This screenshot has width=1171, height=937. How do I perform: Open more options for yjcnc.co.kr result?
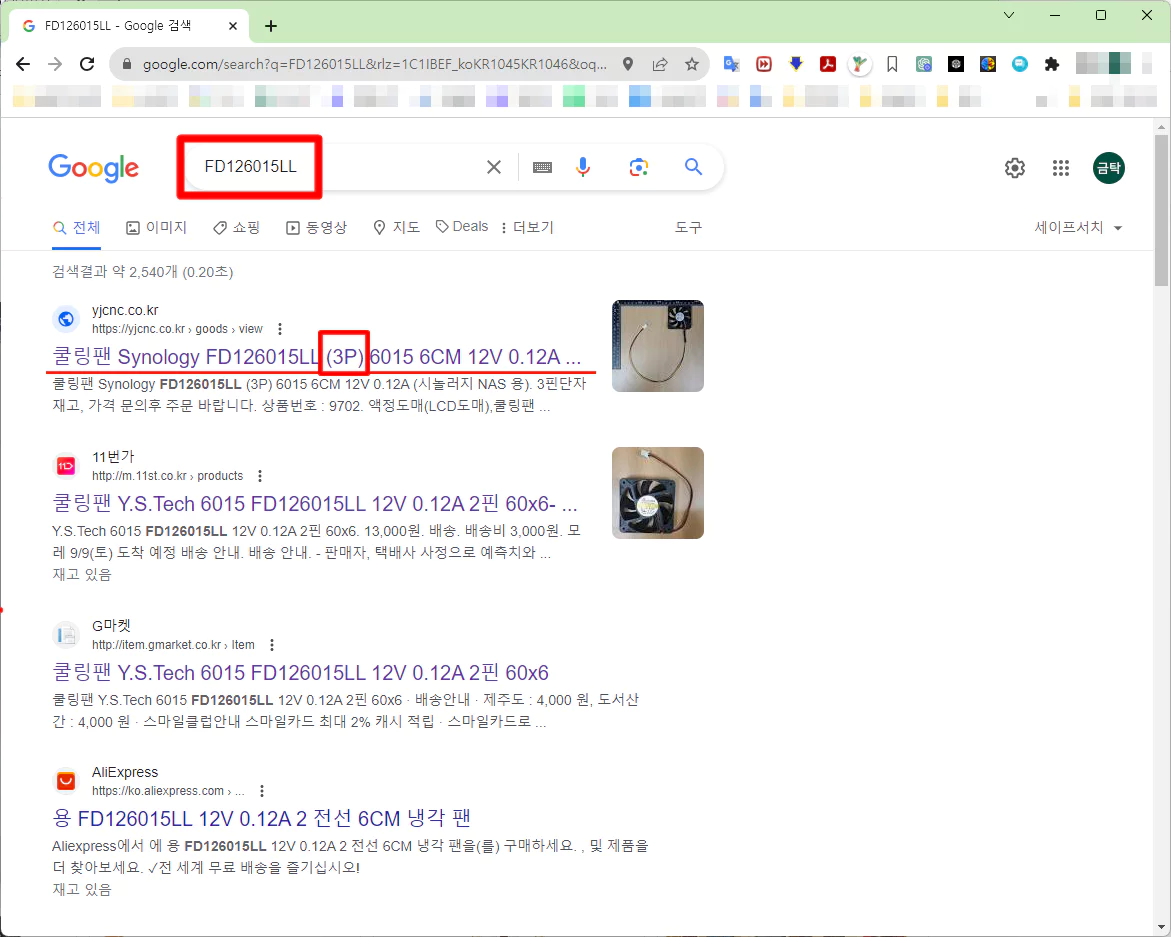click(280, 329)
